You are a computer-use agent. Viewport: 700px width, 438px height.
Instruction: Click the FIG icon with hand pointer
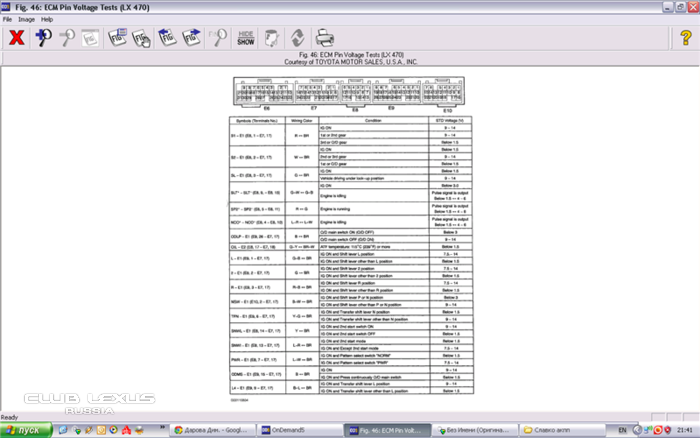[141, 38]
